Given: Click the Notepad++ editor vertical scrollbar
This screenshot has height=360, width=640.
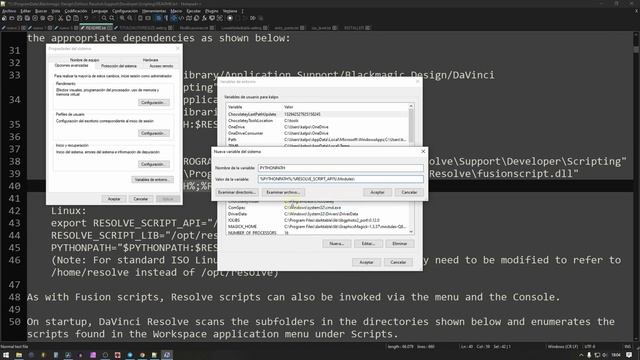Looking at the screenshot, I should (x=636, y=186).
